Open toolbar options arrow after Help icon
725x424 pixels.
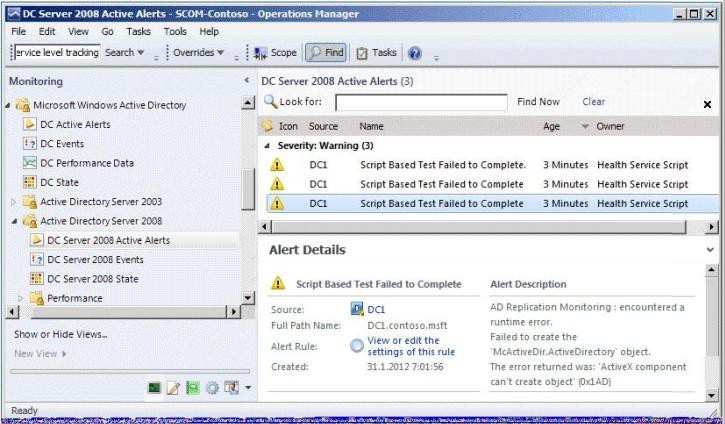click(436, 58)
